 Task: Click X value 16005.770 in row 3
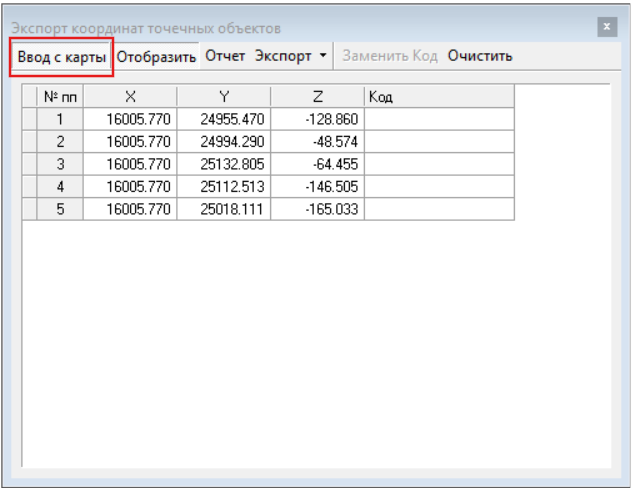(x=131, y=164)
